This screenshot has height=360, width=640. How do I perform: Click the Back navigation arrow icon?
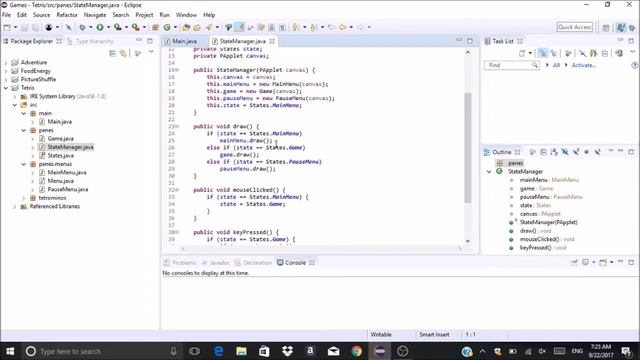tap(342, 27)
